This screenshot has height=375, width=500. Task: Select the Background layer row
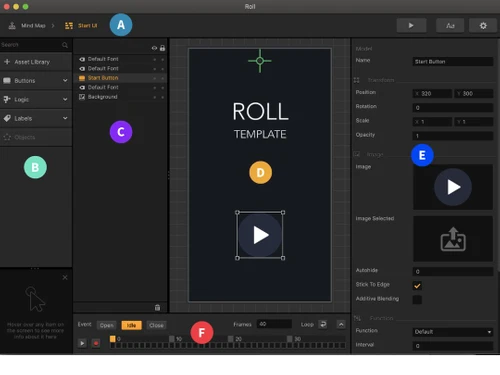(x=120, y=97)
